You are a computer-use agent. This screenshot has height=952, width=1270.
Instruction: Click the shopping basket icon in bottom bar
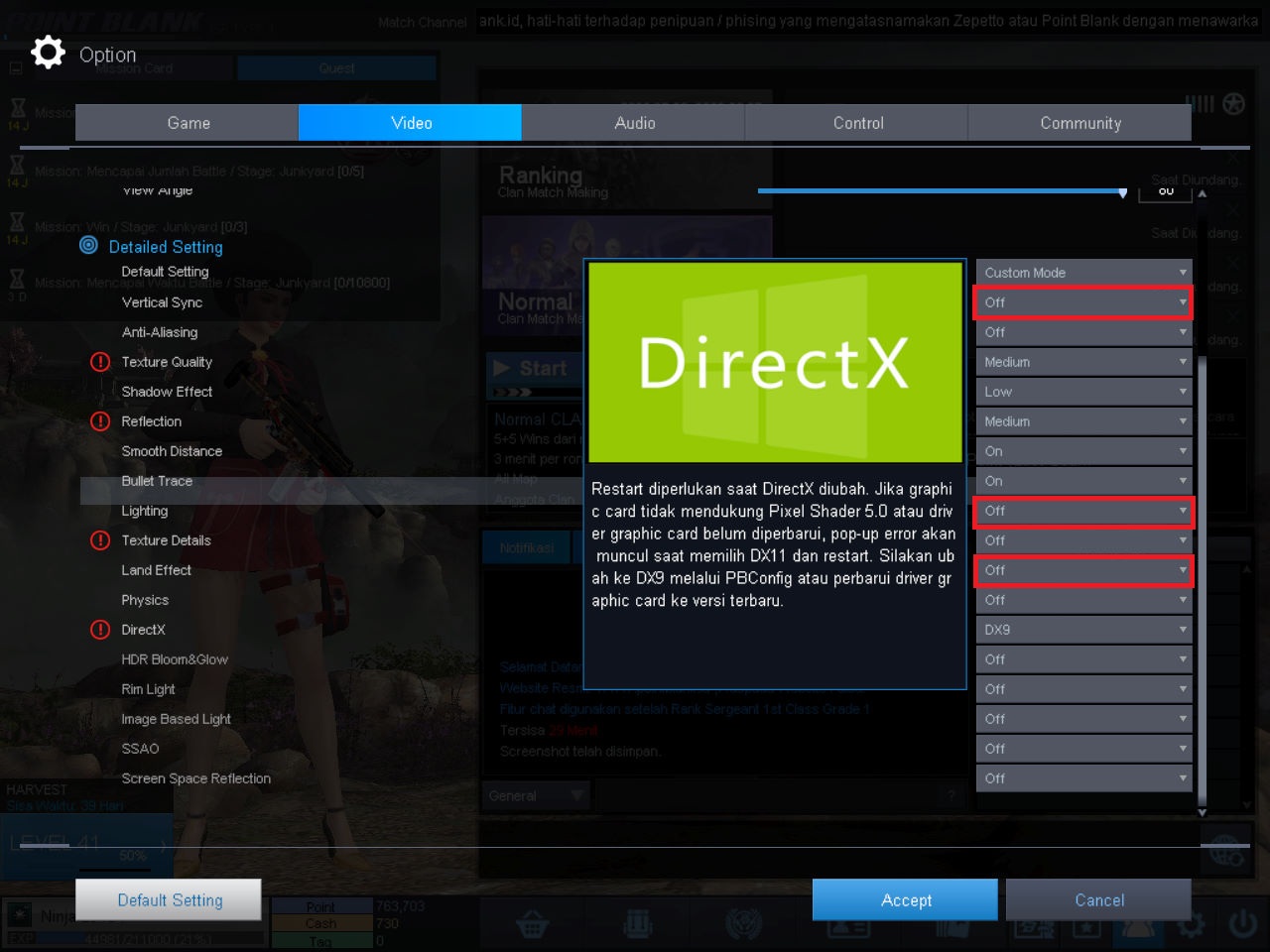point(533,926)
